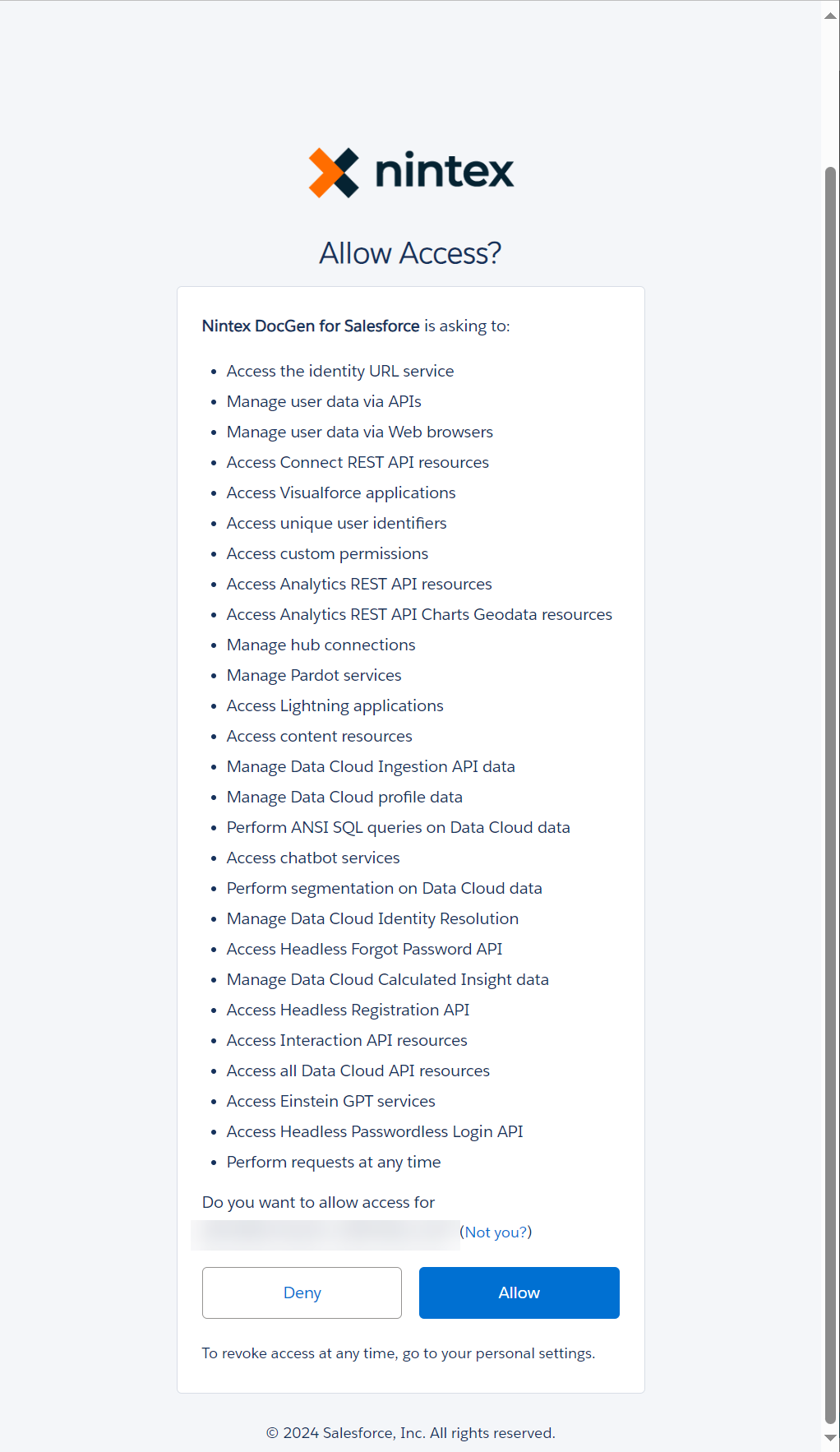Viewport: 840px width, 1452px height.
Task: Click the 'Access chatbot services' entry
Action: pyautogui.click(x=313, y=858)
